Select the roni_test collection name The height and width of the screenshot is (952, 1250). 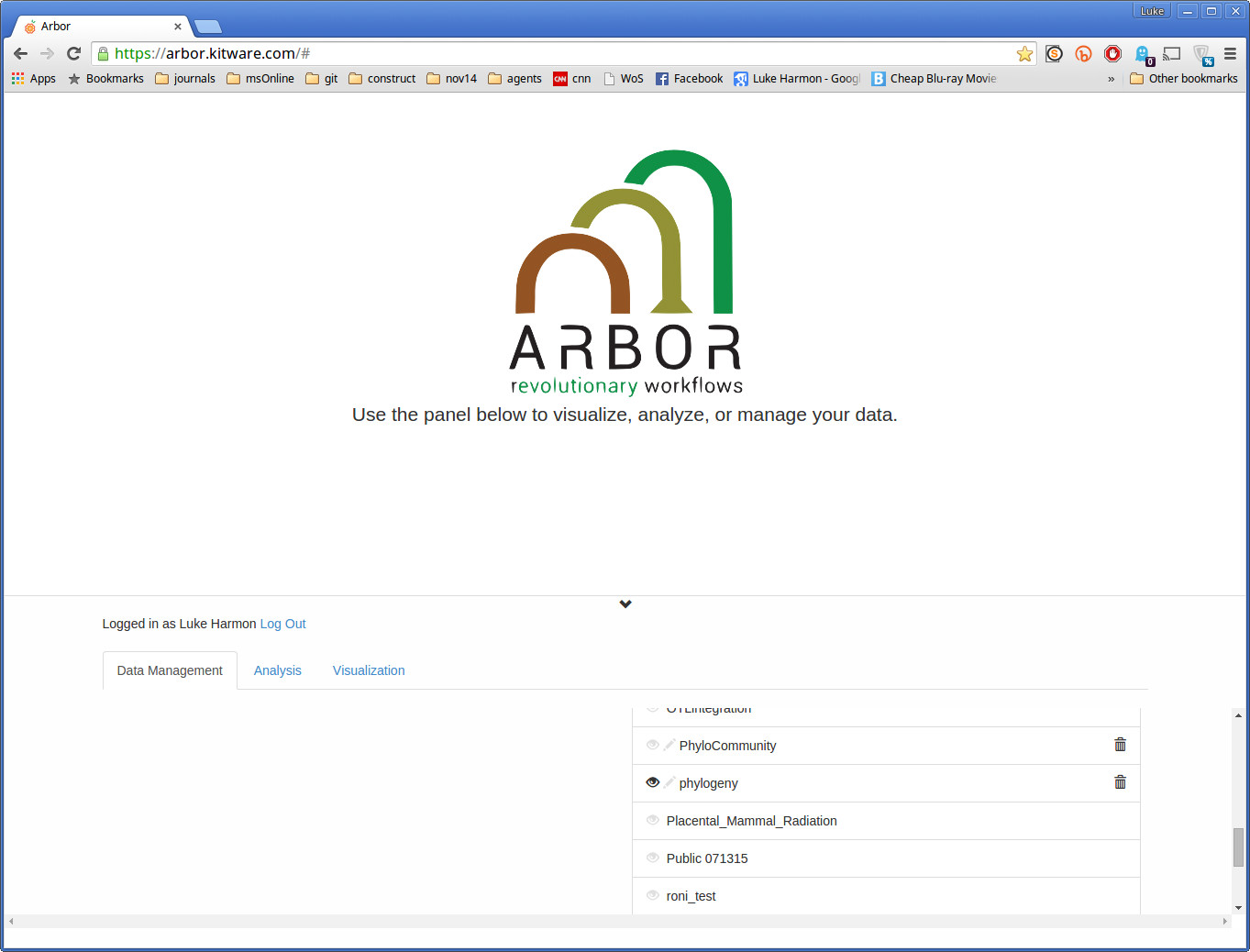point(691,896)
